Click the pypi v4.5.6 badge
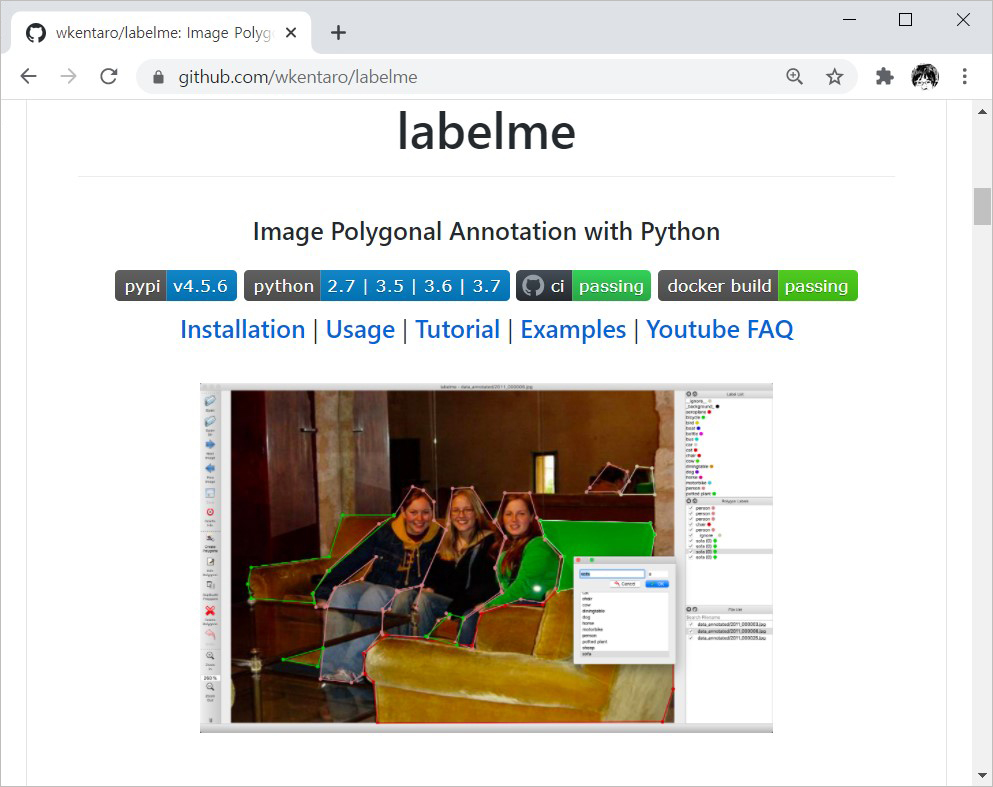 click(x=176, y=286)
